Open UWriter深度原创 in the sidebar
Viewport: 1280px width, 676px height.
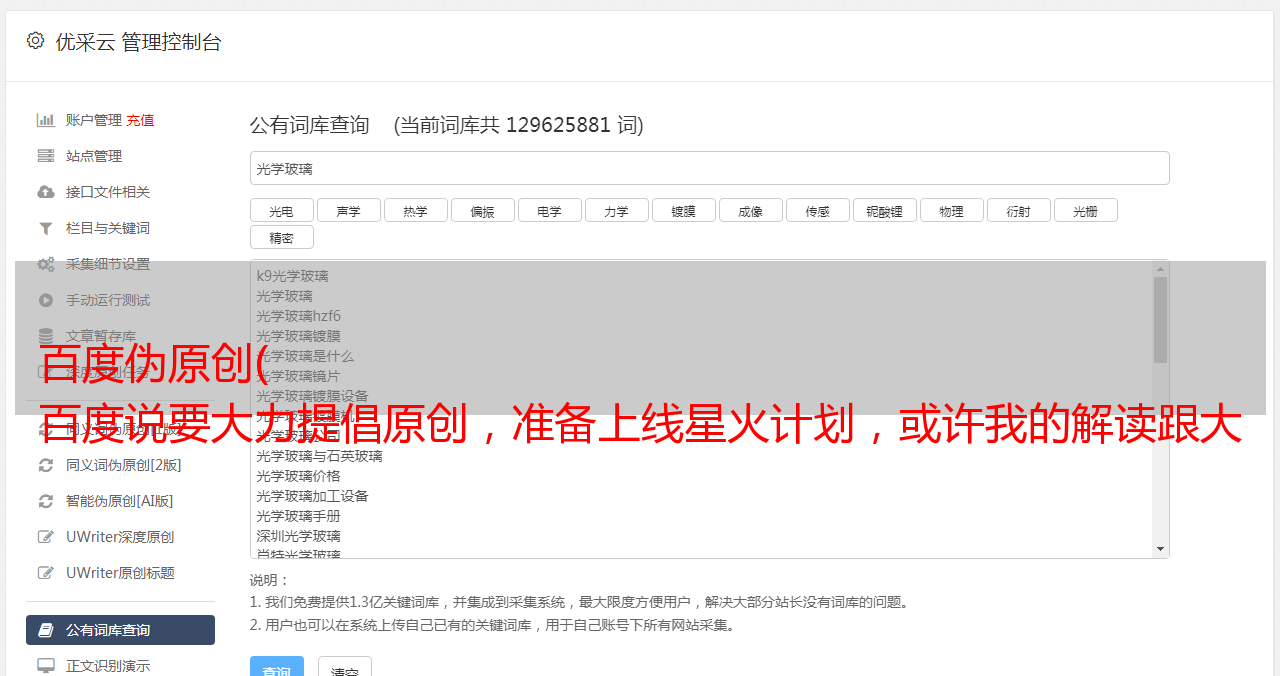[x=120, y=537]
